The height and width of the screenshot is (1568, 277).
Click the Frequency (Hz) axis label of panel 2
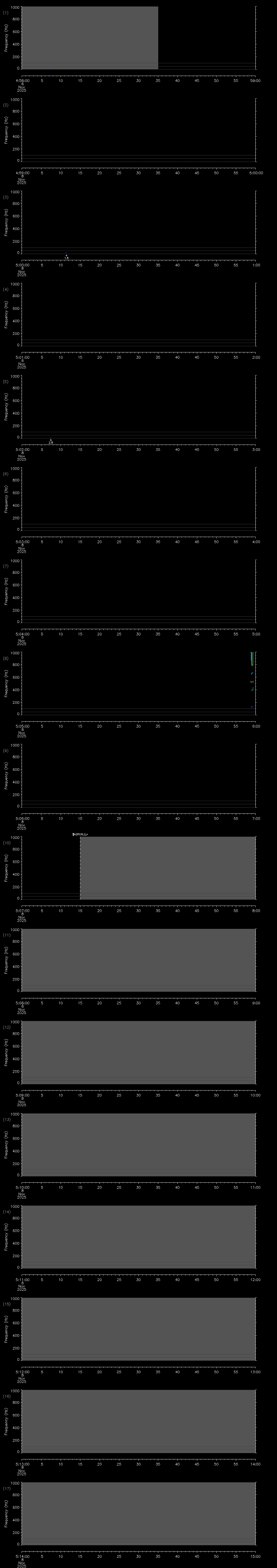[x=7, y=130]
